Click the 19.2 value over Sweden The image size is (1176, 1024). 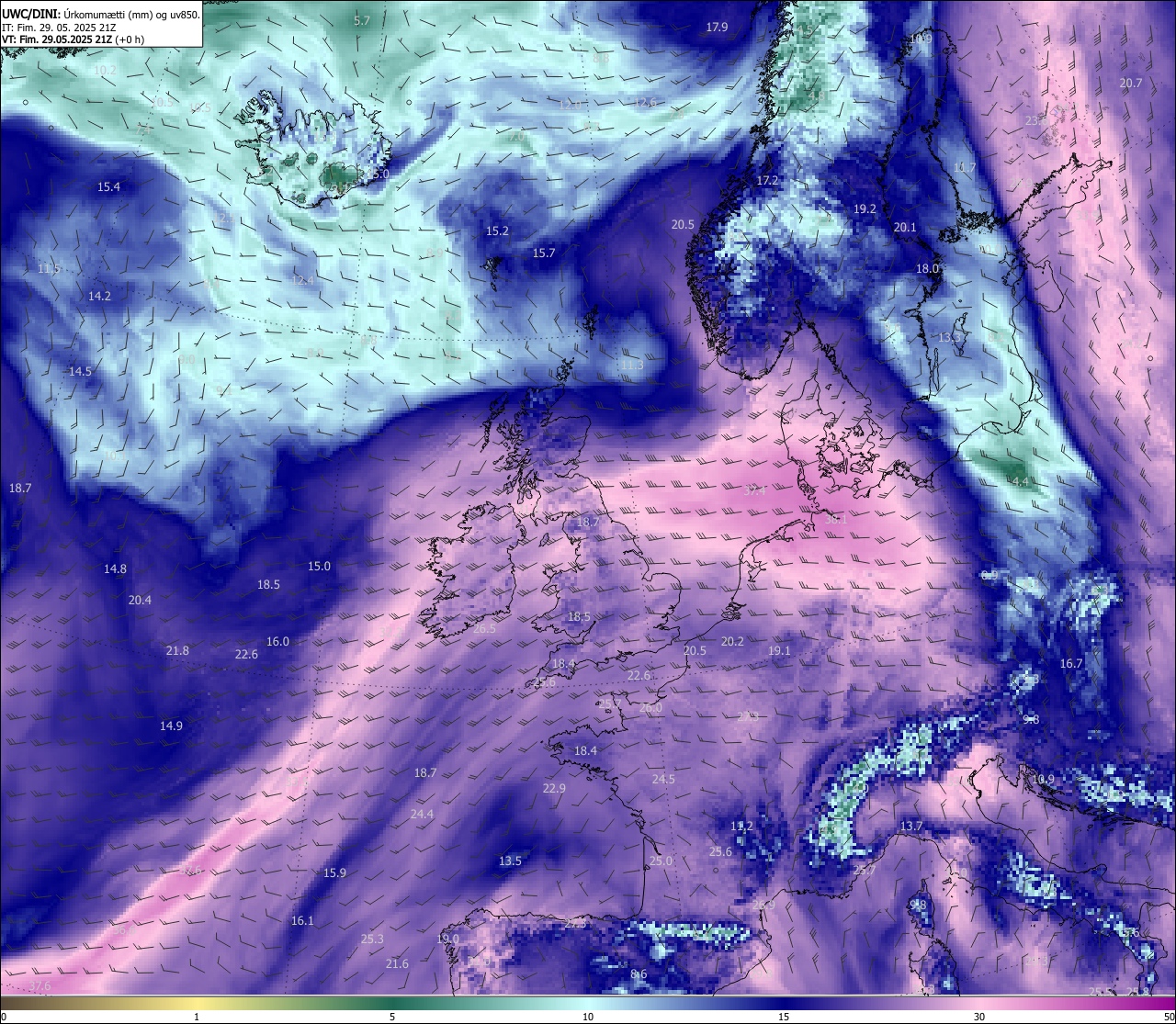(865, 209)
